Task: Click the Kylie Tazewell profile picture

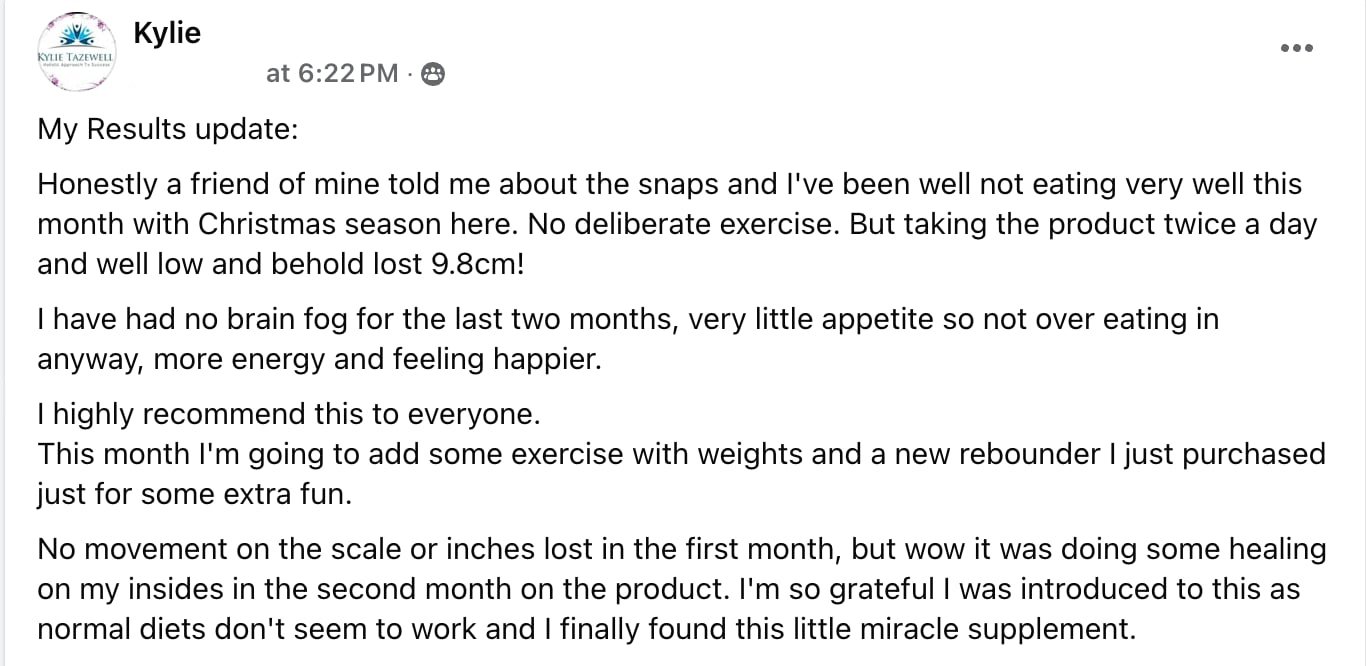Action: point(76,53)
